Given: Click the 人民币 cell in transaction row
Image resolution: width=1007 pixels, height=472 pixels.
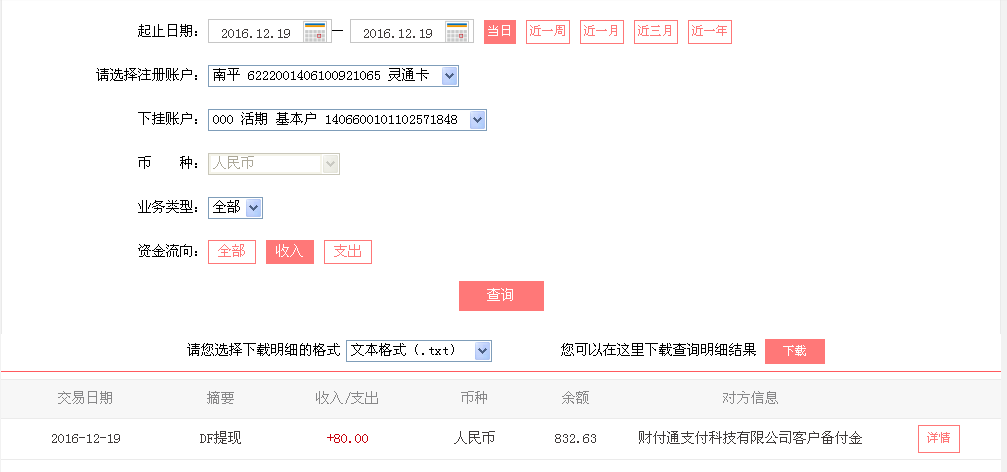Looking at the screenshot, I should click(474, 439).
